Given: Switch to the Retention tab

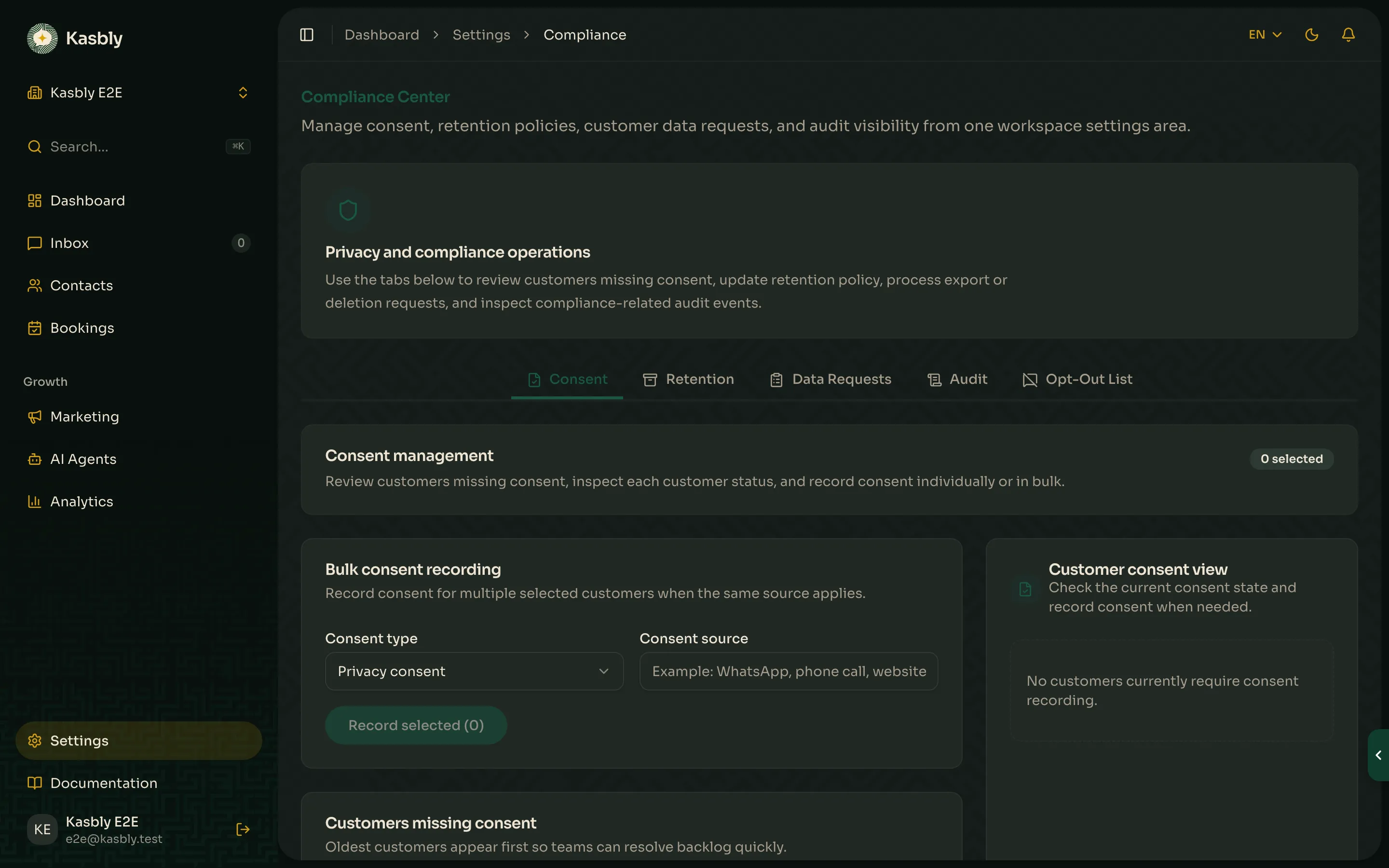Looking at the screenshot, I should pyautogui.click(x=688, y=380).
